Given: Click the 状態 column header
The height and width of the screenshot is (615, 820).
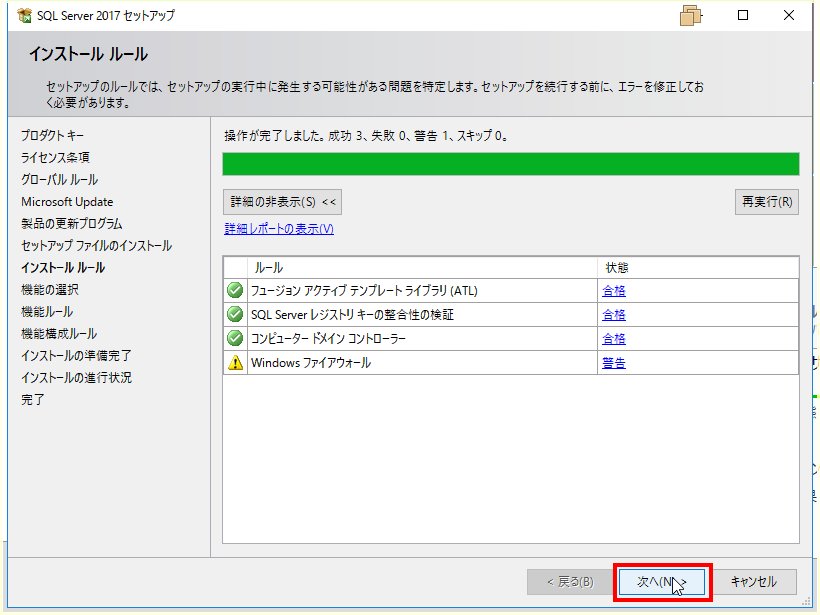Looking at the screenshot, I should click(x=698, y=268).
